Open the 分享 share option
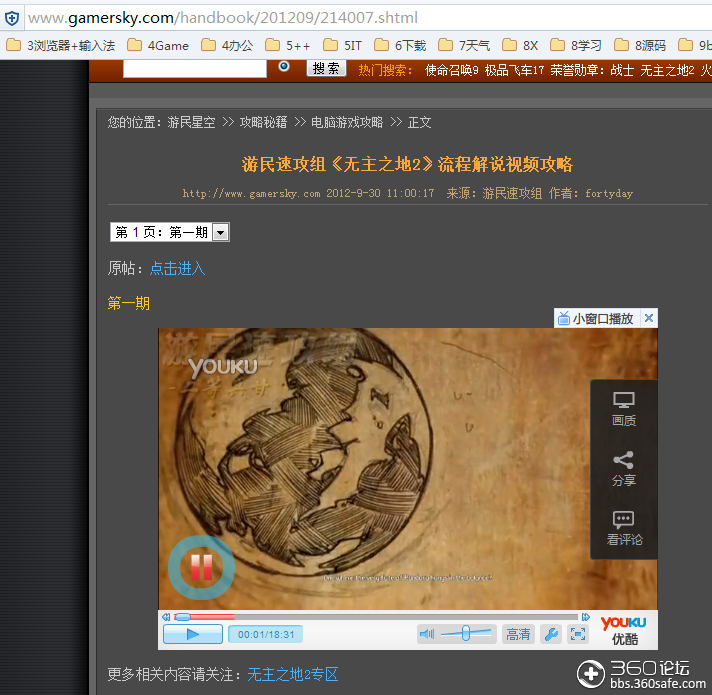 (x=623, y=468)
